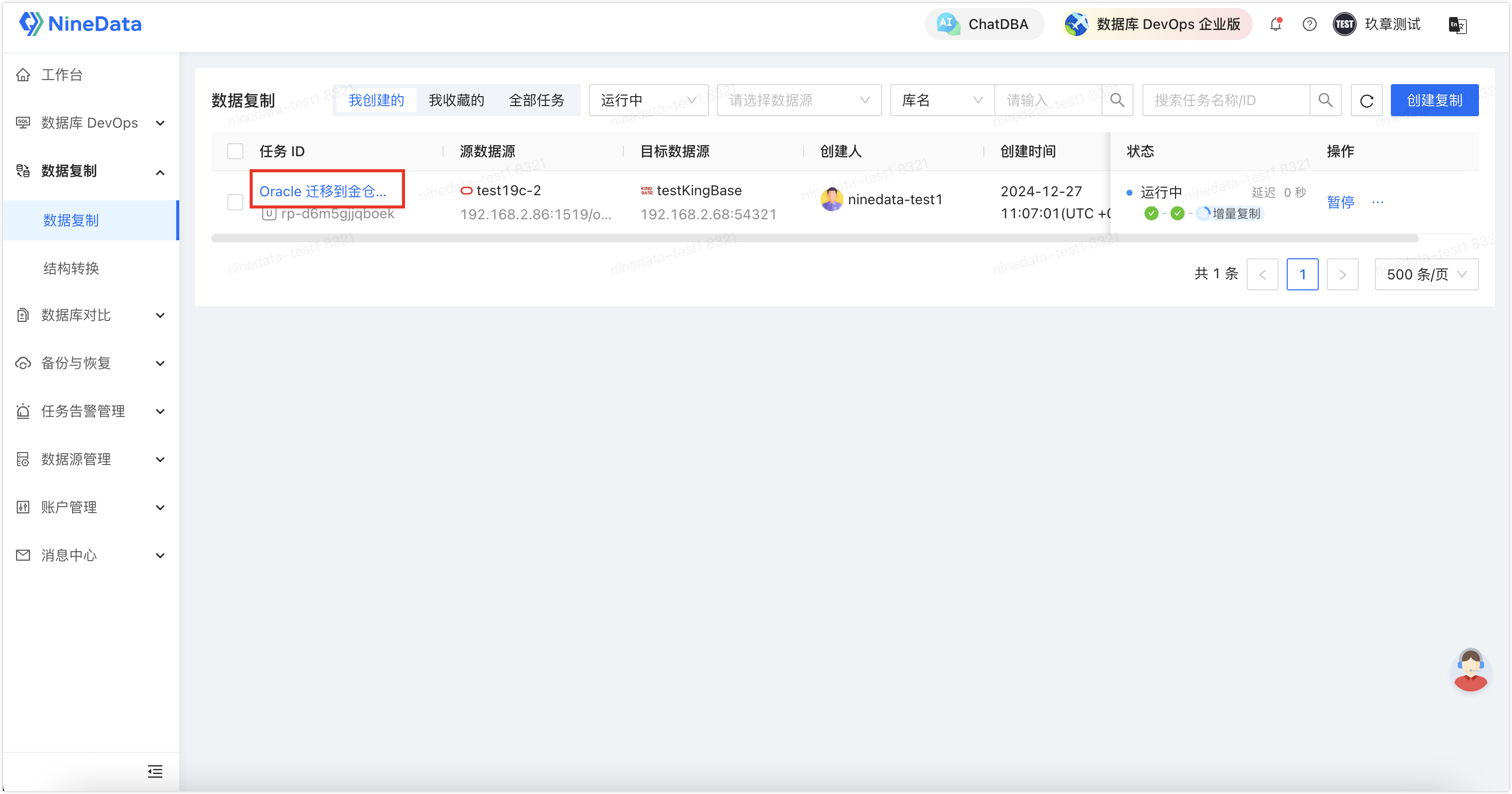Screen dimensions: 1512x794
Task: Expand 数据库对比 sidebar menu
Action: click(91, 315)
